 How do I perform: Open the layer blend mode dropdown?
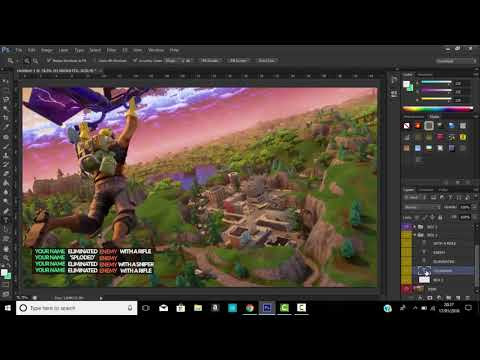click(x=422, y=207)
